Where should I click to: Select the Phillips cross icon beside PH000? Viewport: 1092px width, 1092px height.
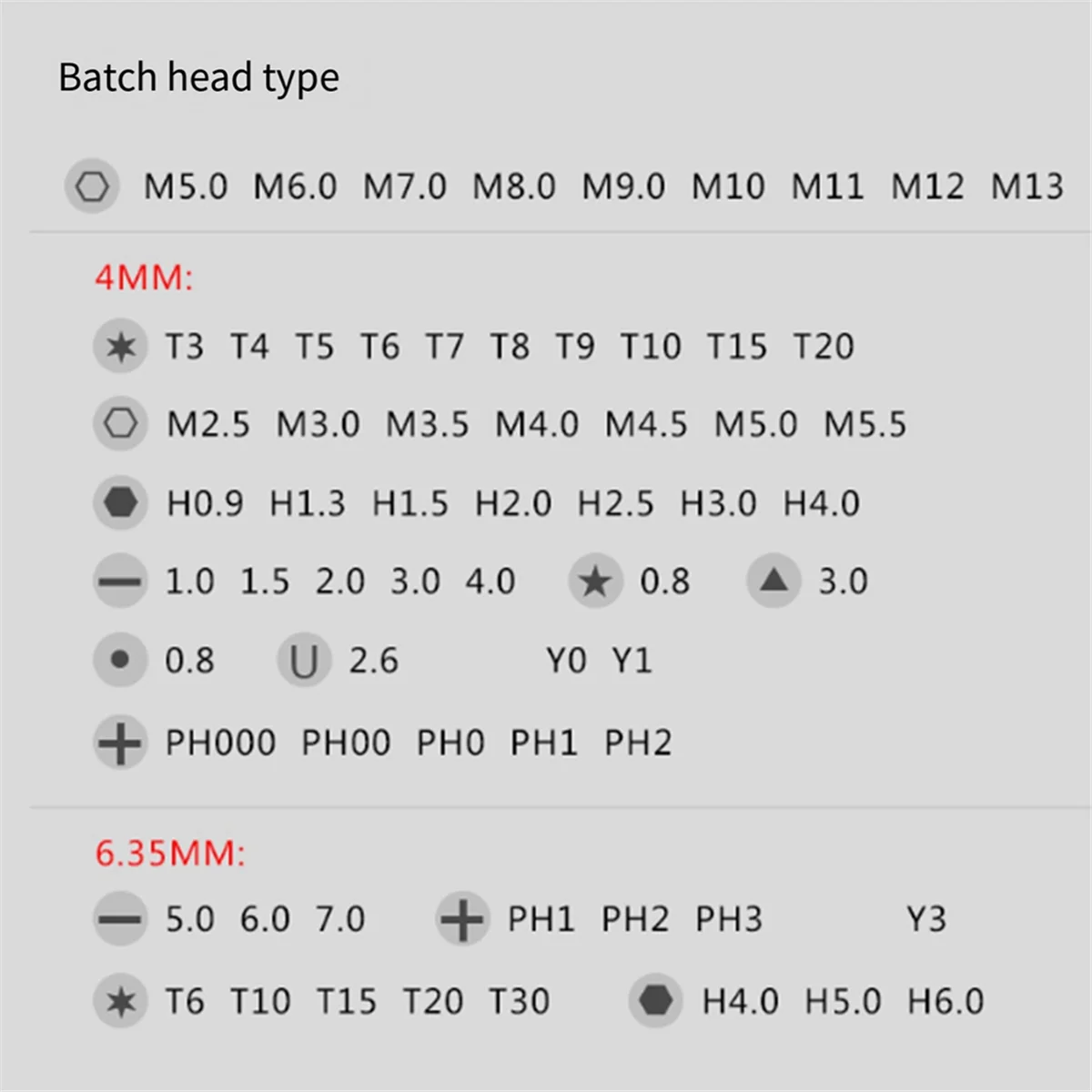pyautogui.click(x=120, y=743)
